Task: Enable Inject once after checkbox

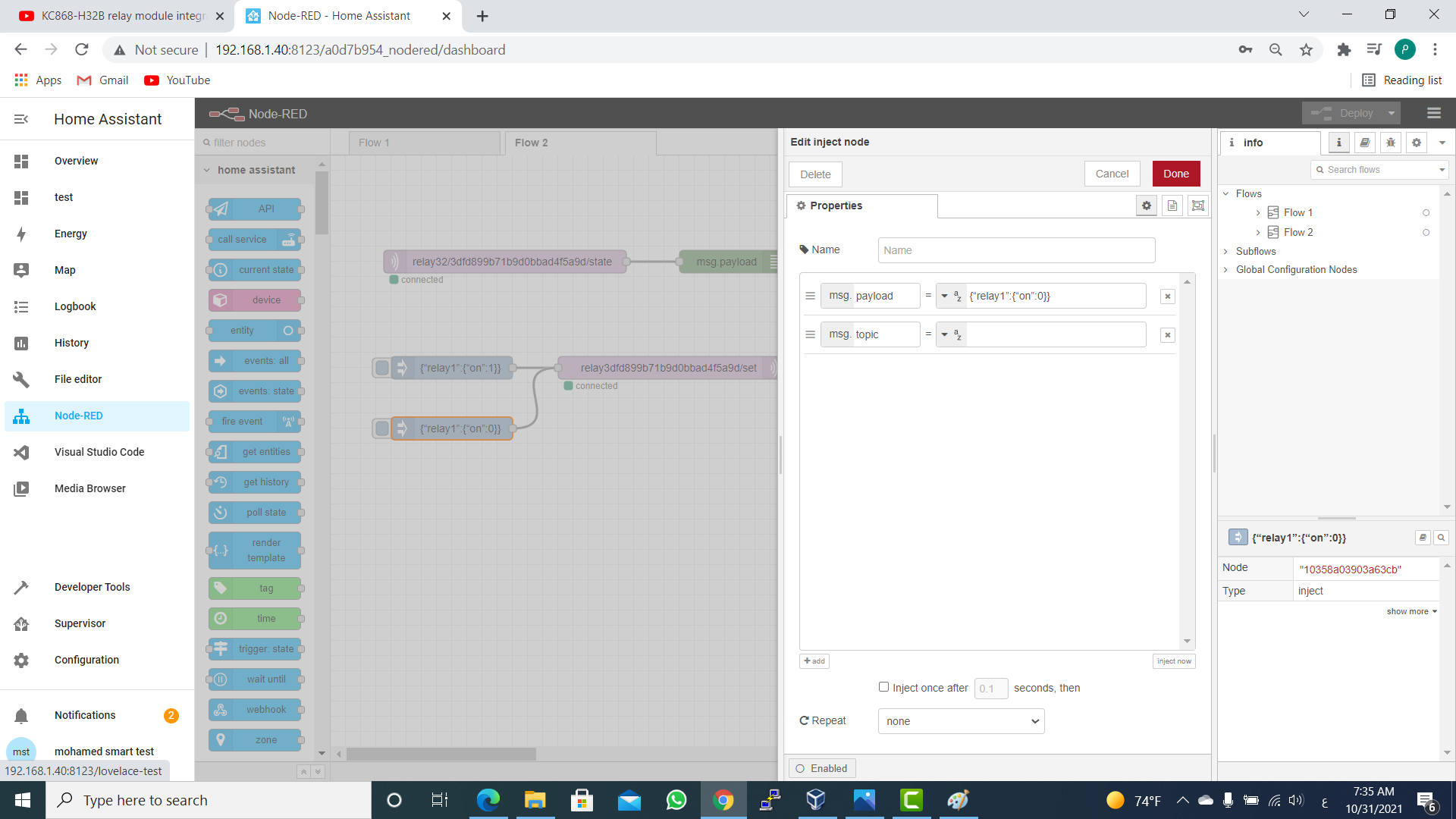Action: click(x=883, y=687)
